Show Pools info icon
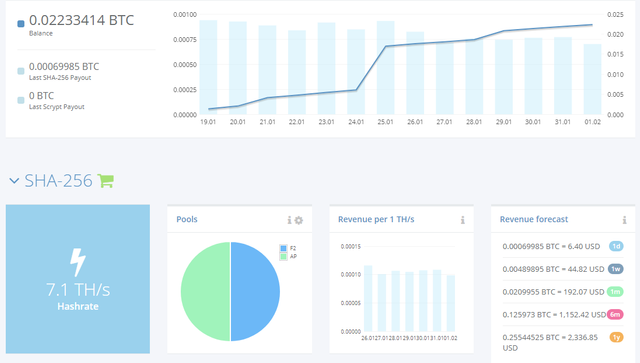640x363 pixels. point(289,220)
